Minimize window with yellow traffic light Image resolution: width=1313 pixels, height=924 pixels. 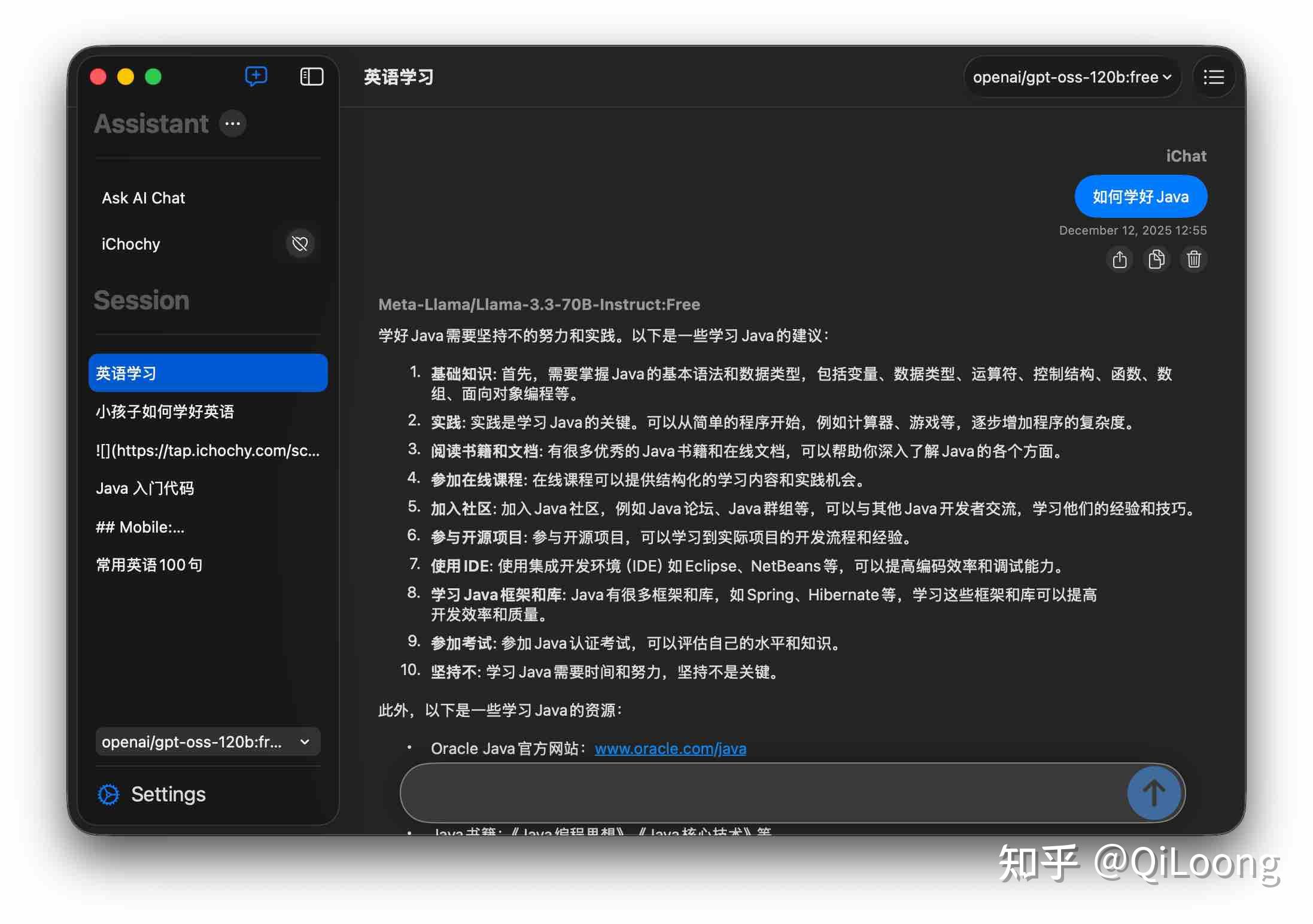click(126, 77)
